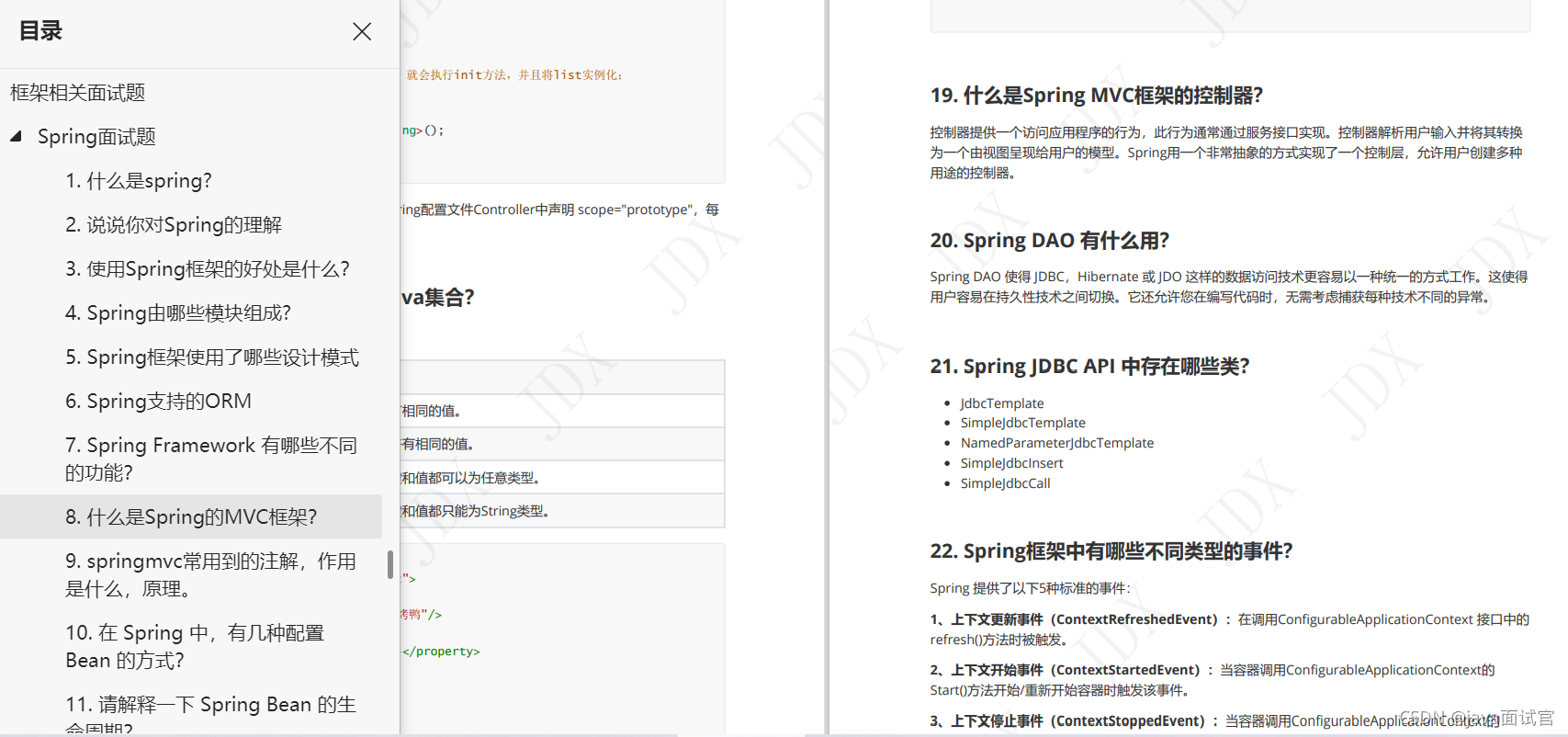Click heading 22. Spring框架中有哪些不同类型的事件?

1111,551
